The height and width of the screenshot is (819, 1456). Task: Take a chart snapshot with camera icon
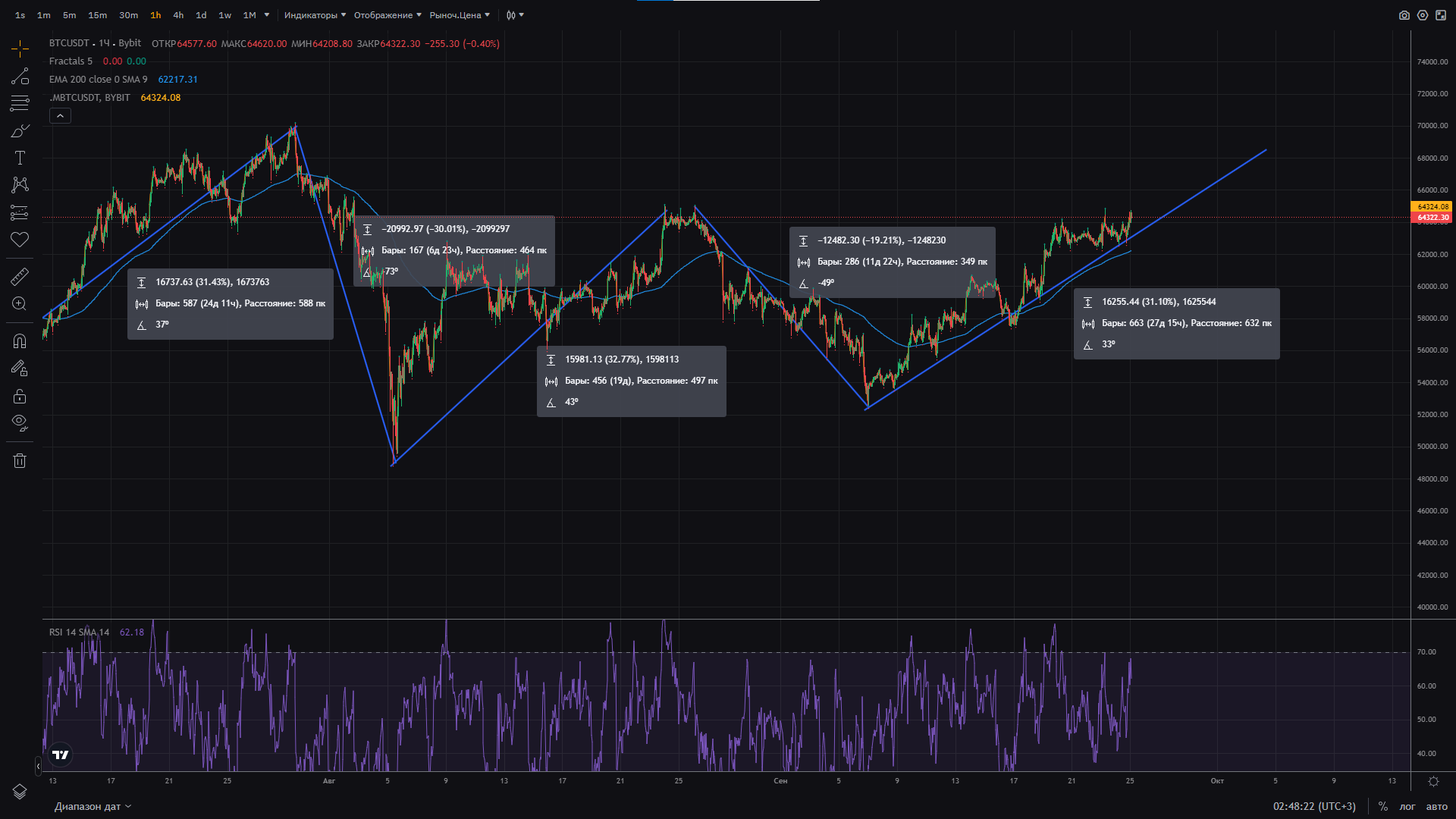pos(1404,15)
